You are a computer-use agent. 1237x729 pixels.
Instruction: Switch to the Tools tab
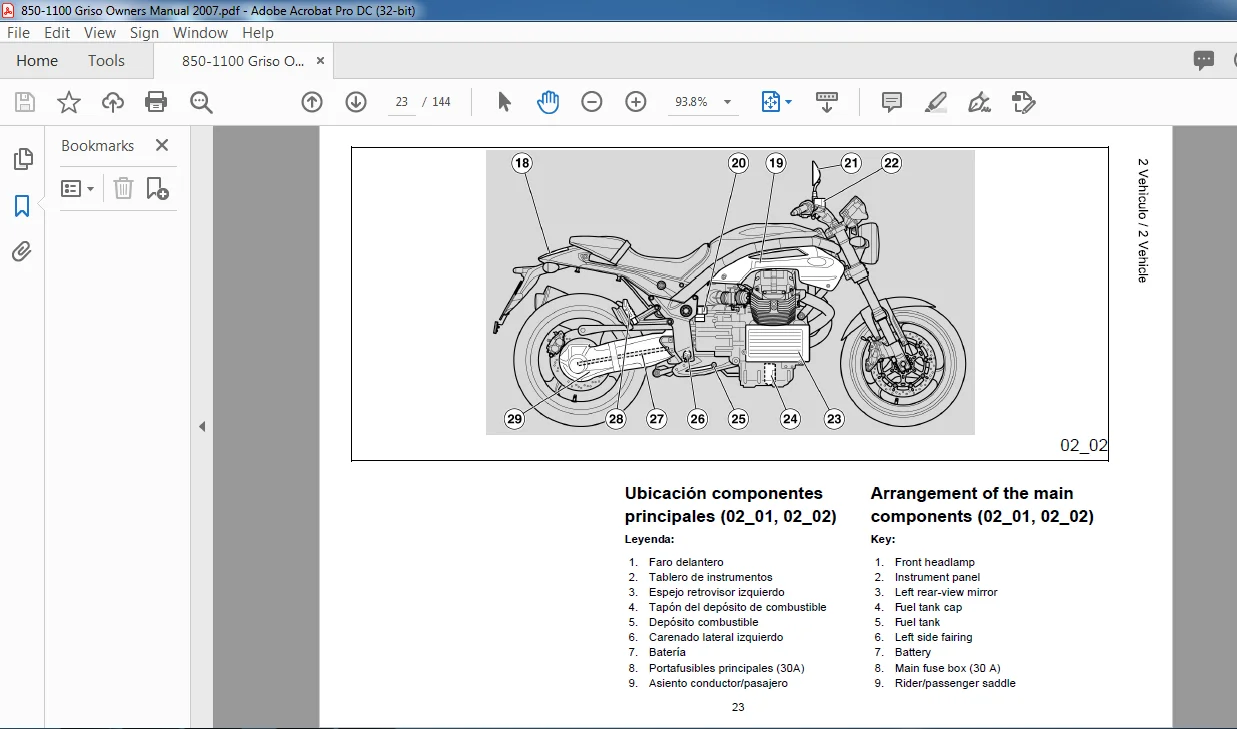coord(106,61)
